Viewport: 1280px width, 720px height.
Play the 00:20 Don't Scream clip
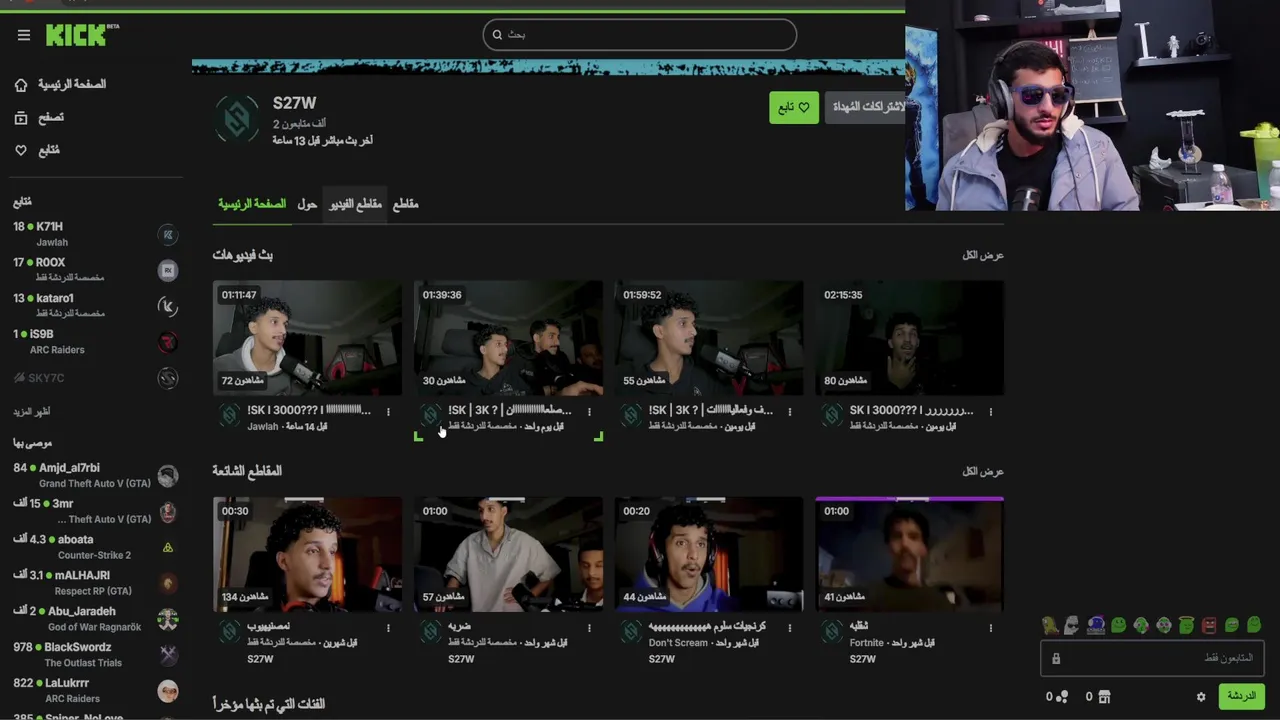click(x=709, y=554)
